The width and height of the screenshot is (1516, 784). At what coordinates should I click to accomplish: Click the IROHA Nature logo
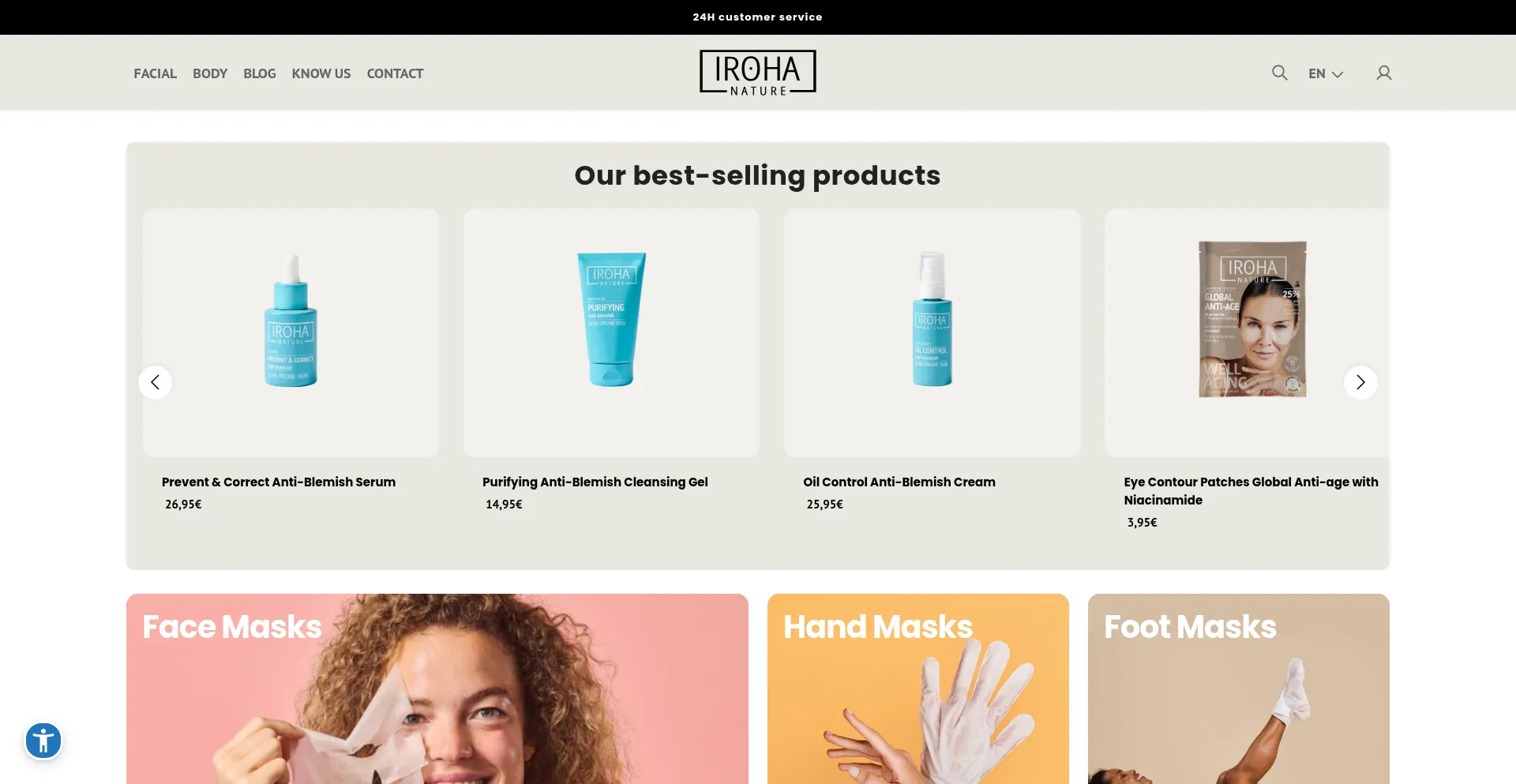point(757,73)
